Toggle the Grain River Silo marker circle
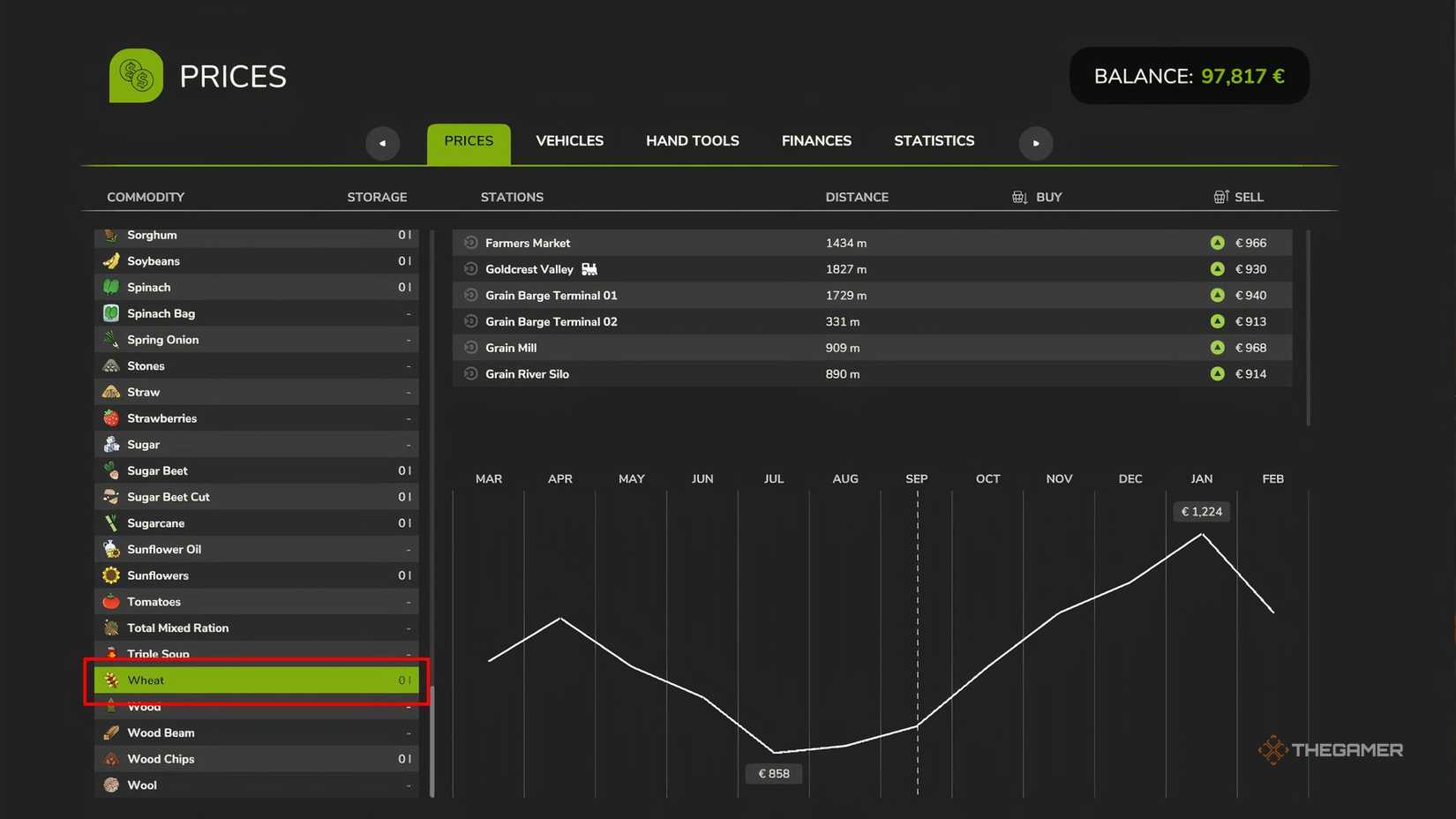This screenshot has width=1456, height=819. [471, 374]
